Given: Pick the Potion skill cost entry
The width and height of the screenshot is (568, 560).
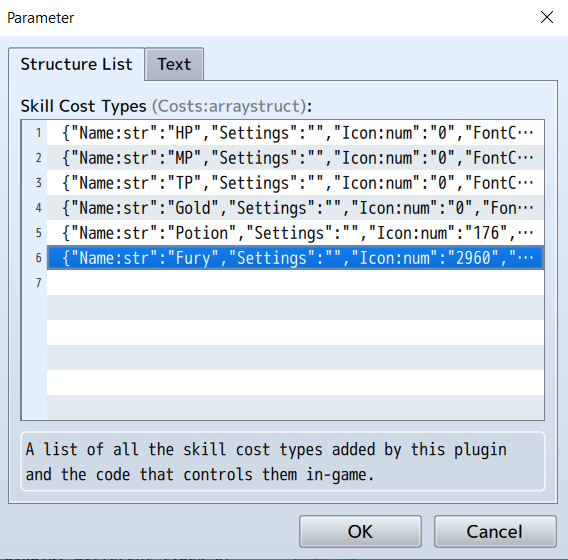Looking at the screenshot, I should click(x=295, y=233).
